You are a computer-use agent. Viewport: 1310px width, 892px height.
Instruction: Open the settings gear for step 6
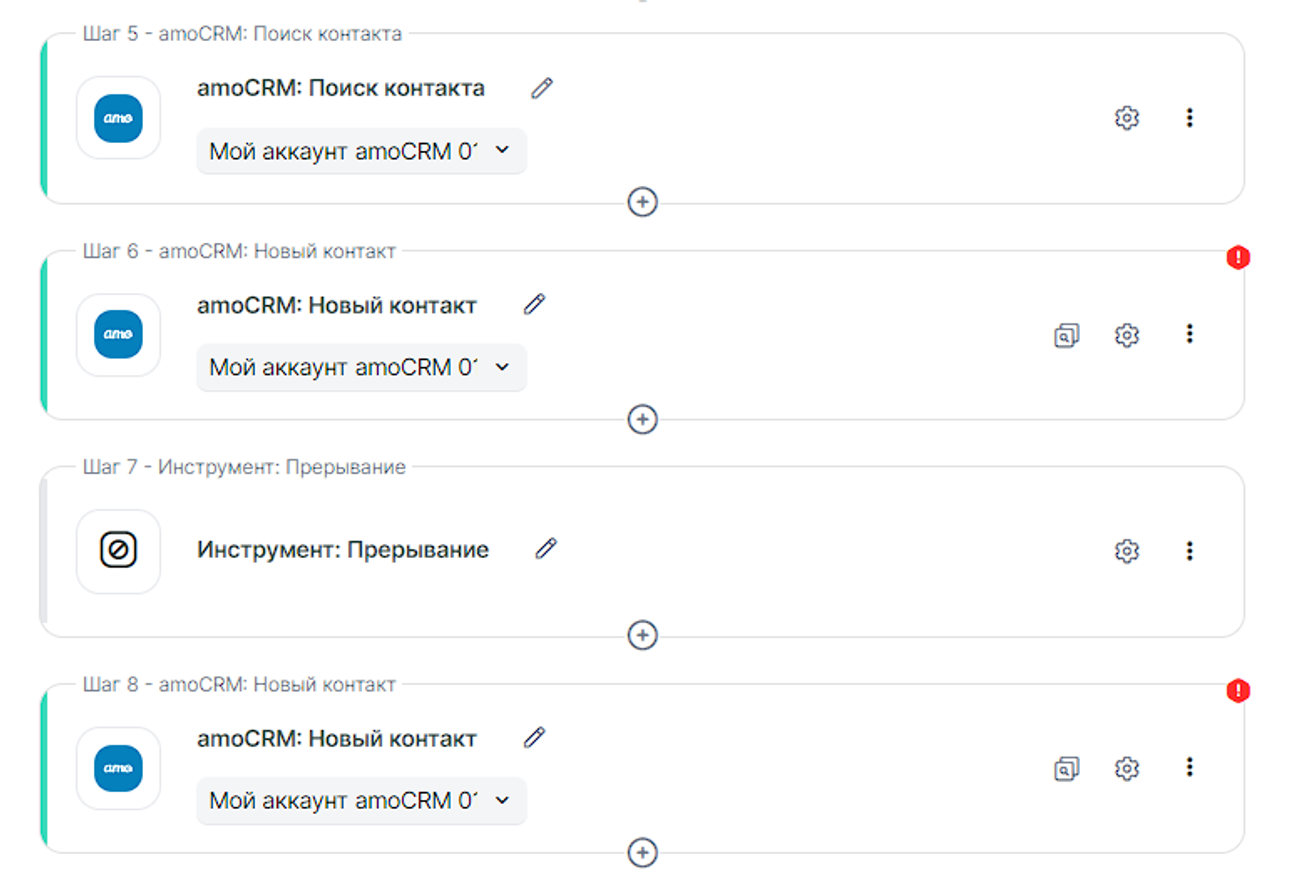point(1127,335)
